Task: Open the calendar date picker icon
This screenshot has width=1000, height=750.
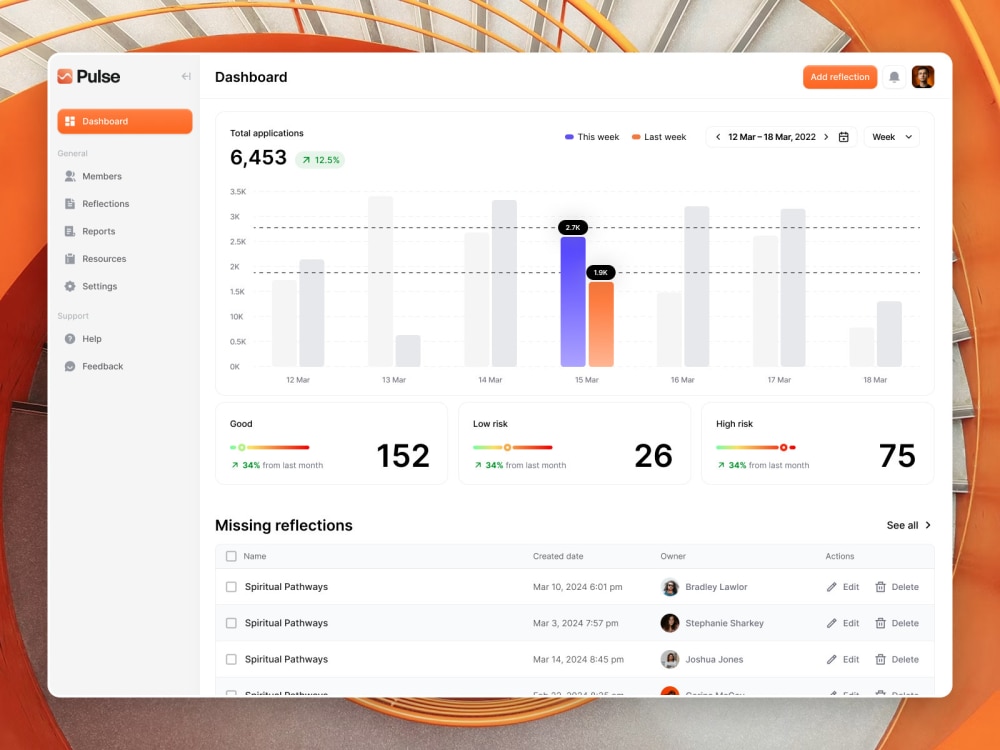Action: 843,137
